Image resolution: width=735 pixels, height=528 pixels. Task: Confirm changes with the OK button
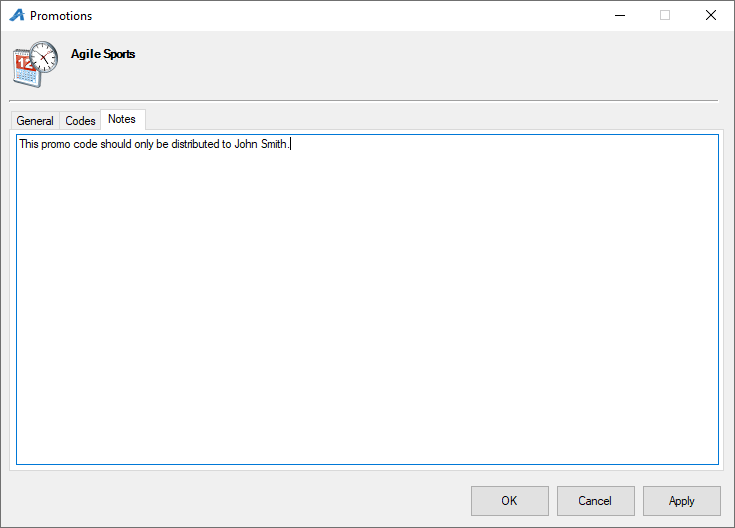pyautogui.click(x=510, y=501)
